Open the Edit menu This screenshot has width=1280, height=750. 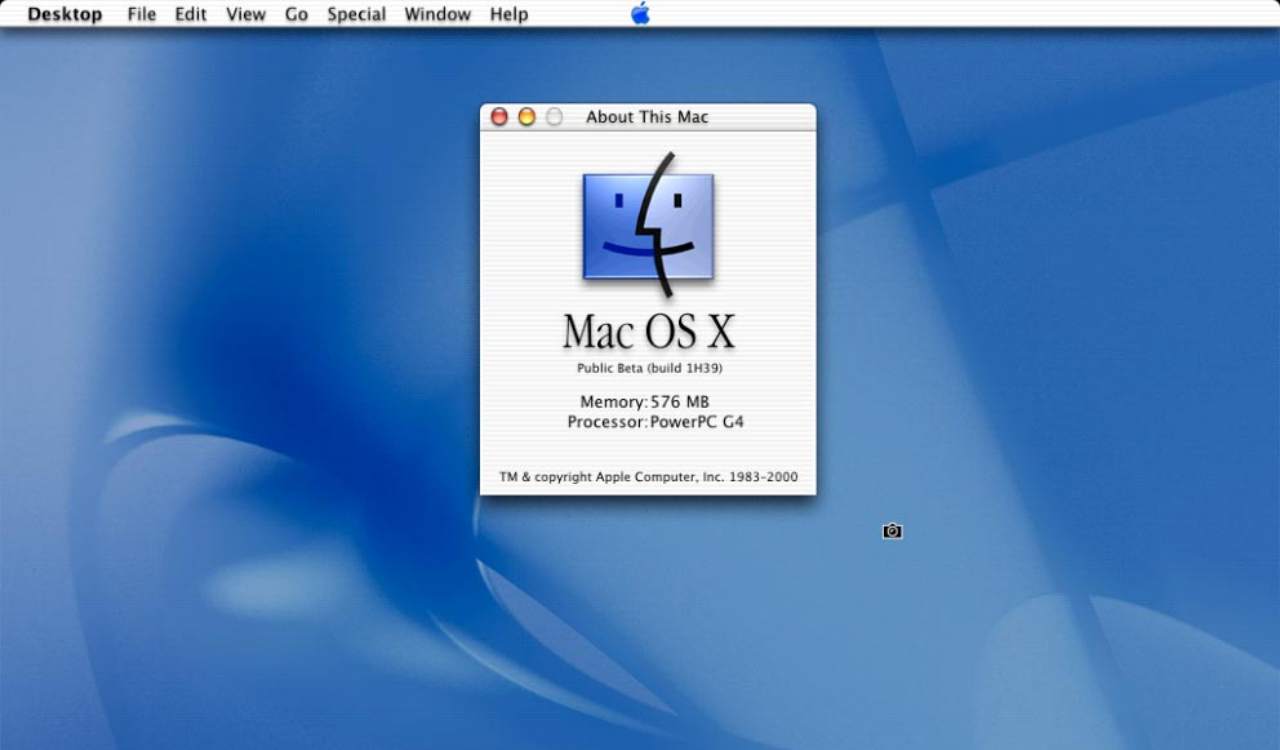click(191, 14)
